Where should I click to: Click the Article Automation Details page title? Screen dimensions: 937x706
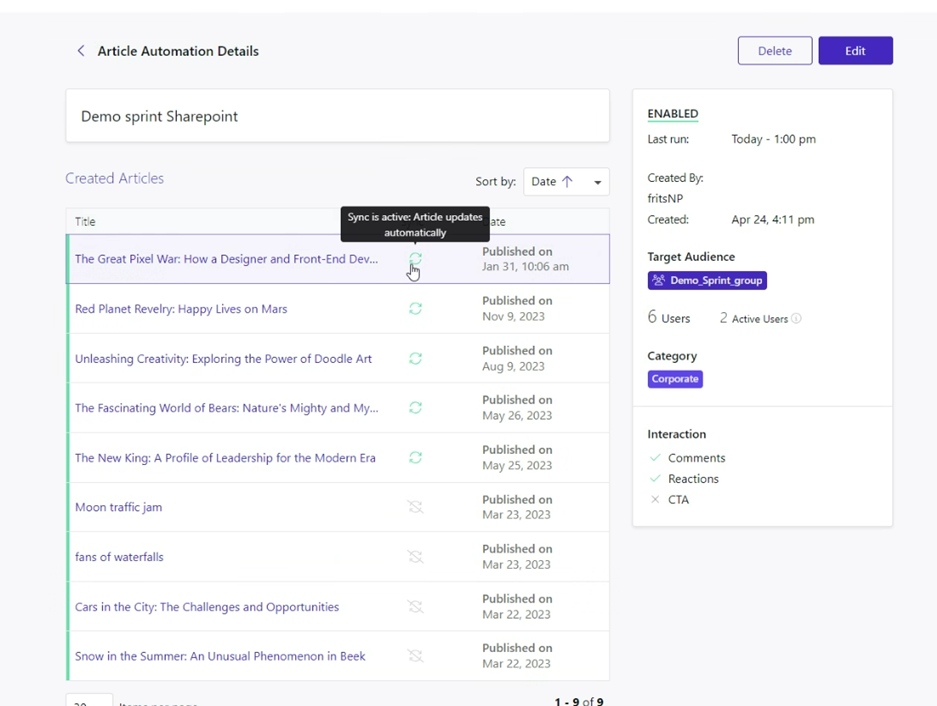point(178,51)
